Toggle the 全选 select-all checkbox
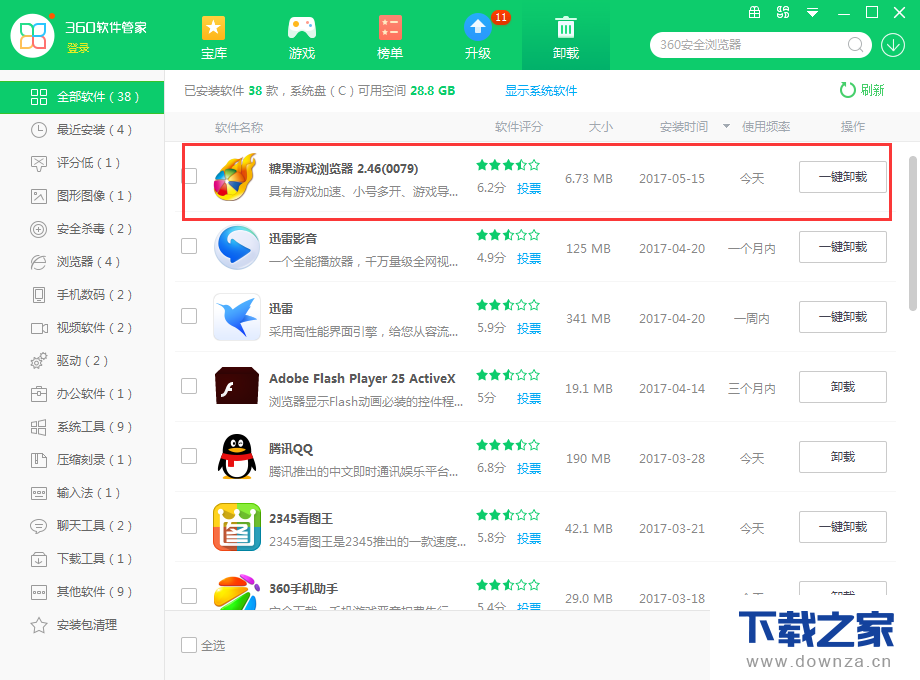This screenshot has height=680, width=920. [189, 645]
